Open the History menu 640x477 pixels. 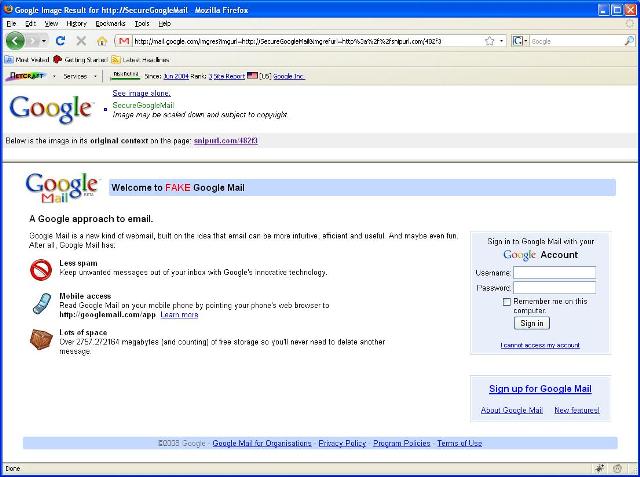click(x=76, y=24)
